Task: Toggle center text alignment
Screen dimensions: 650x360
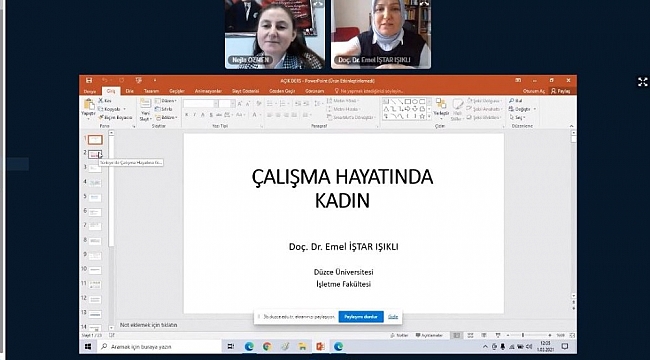Action: (x=278, y=115)
